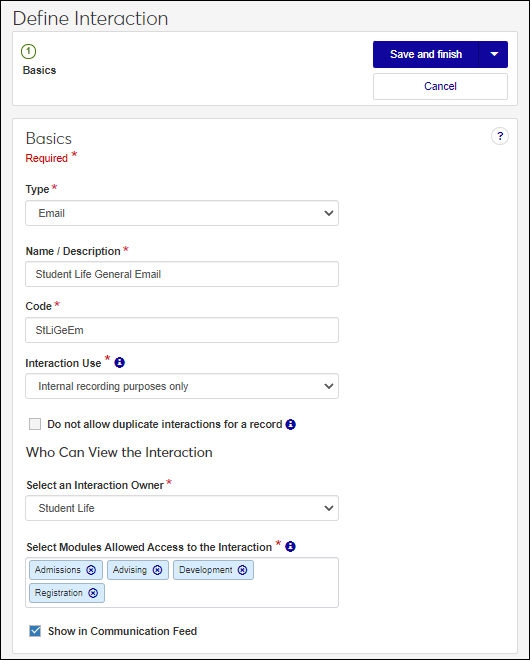Click the duplicate interactions info icon
This screenshot has height=660, width=530.
coord(290,424)
